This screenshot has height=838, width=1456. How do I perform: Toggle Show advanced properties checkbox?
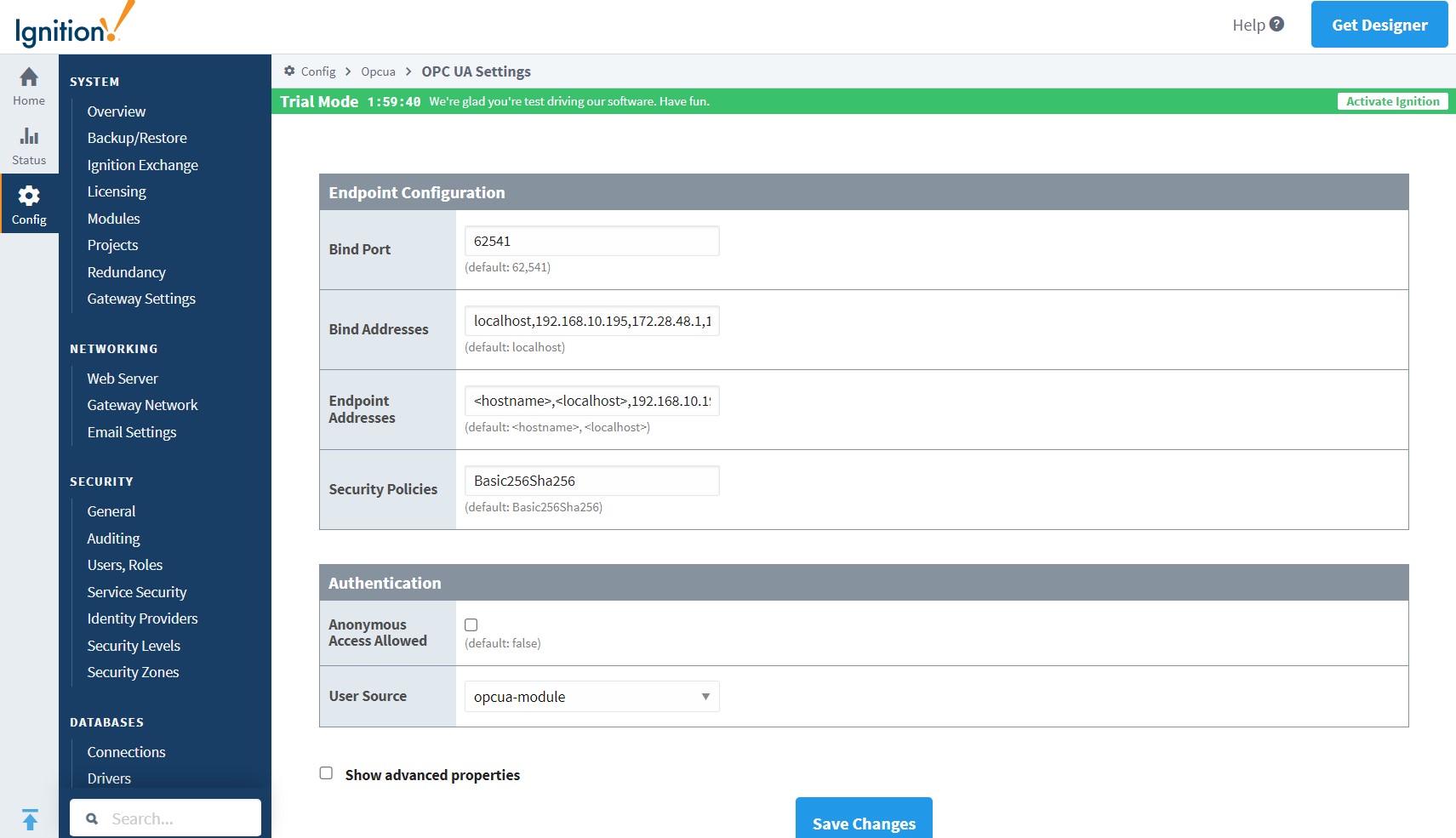point(326,773)
